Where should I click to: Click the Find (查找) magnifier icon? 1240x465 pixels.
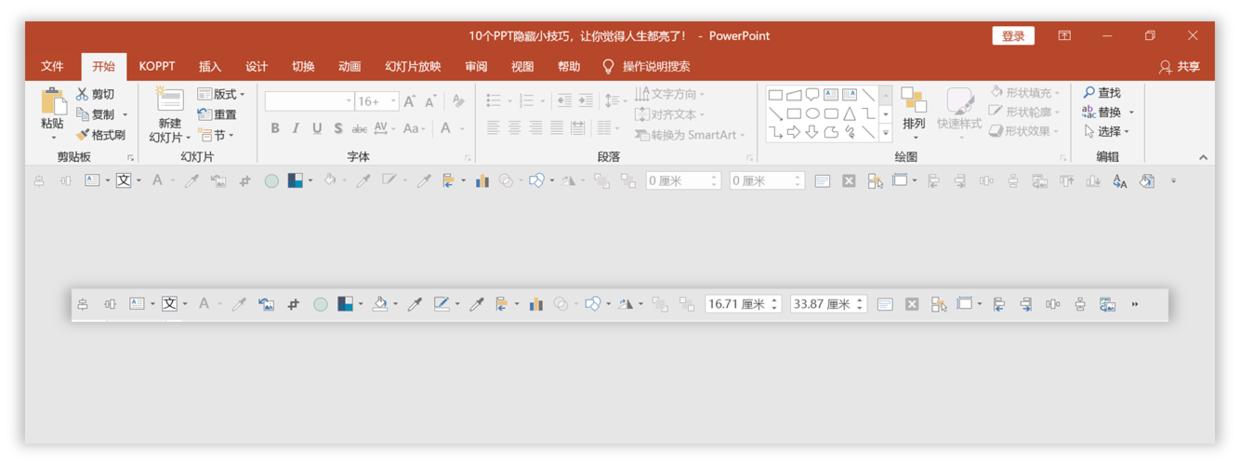(1089, 93)
